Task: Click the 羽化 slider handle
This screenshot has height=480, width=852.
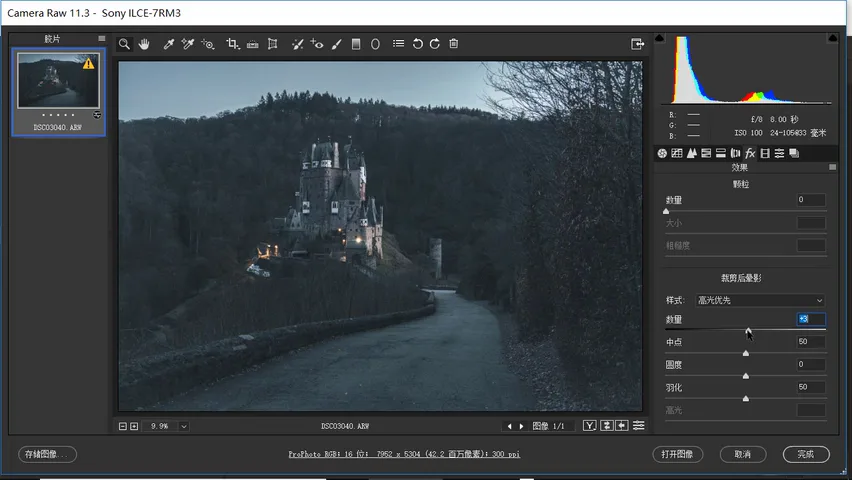Action: (x=746, y=398)
